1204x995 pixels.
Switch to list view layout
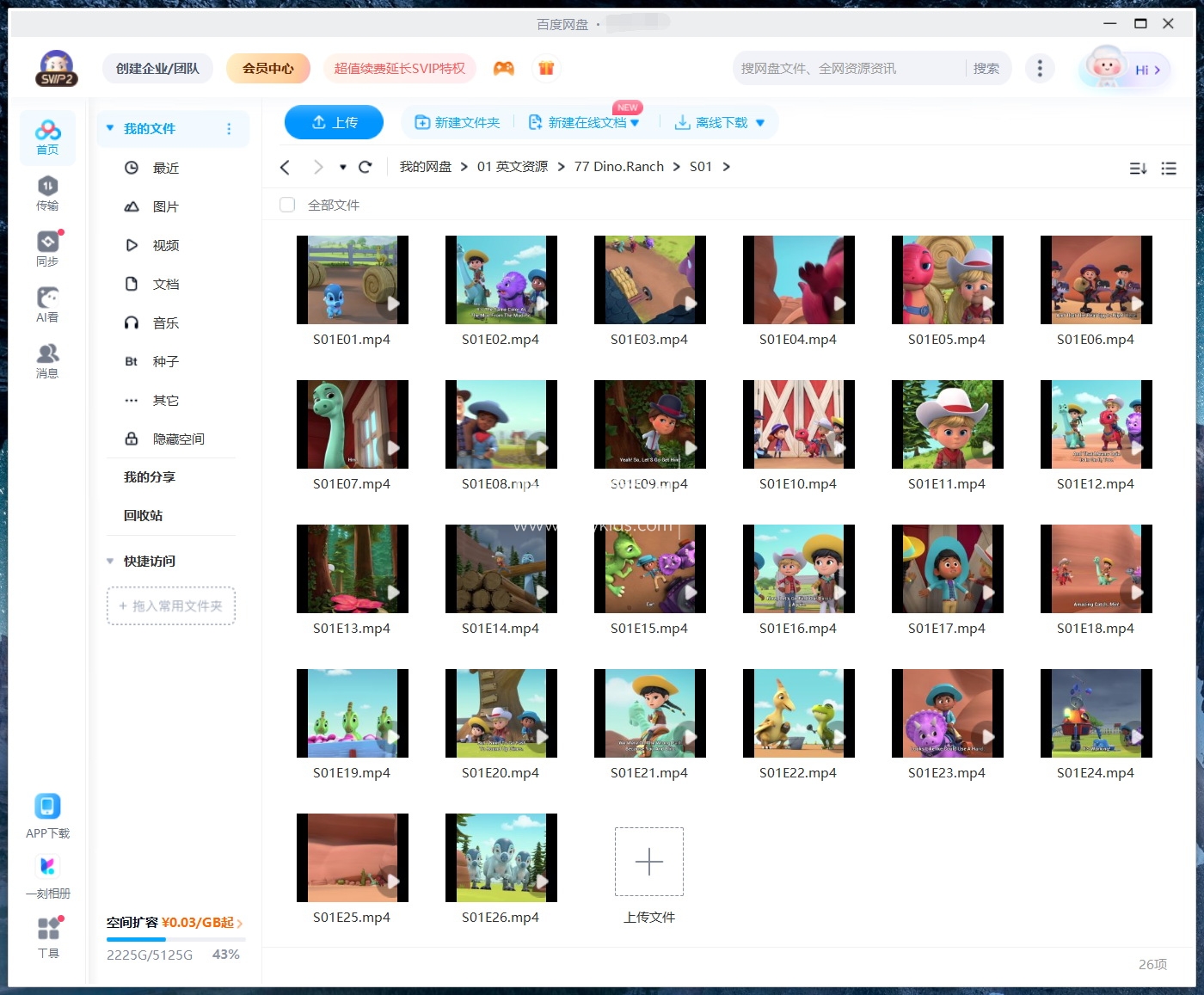coord(1169,169)
